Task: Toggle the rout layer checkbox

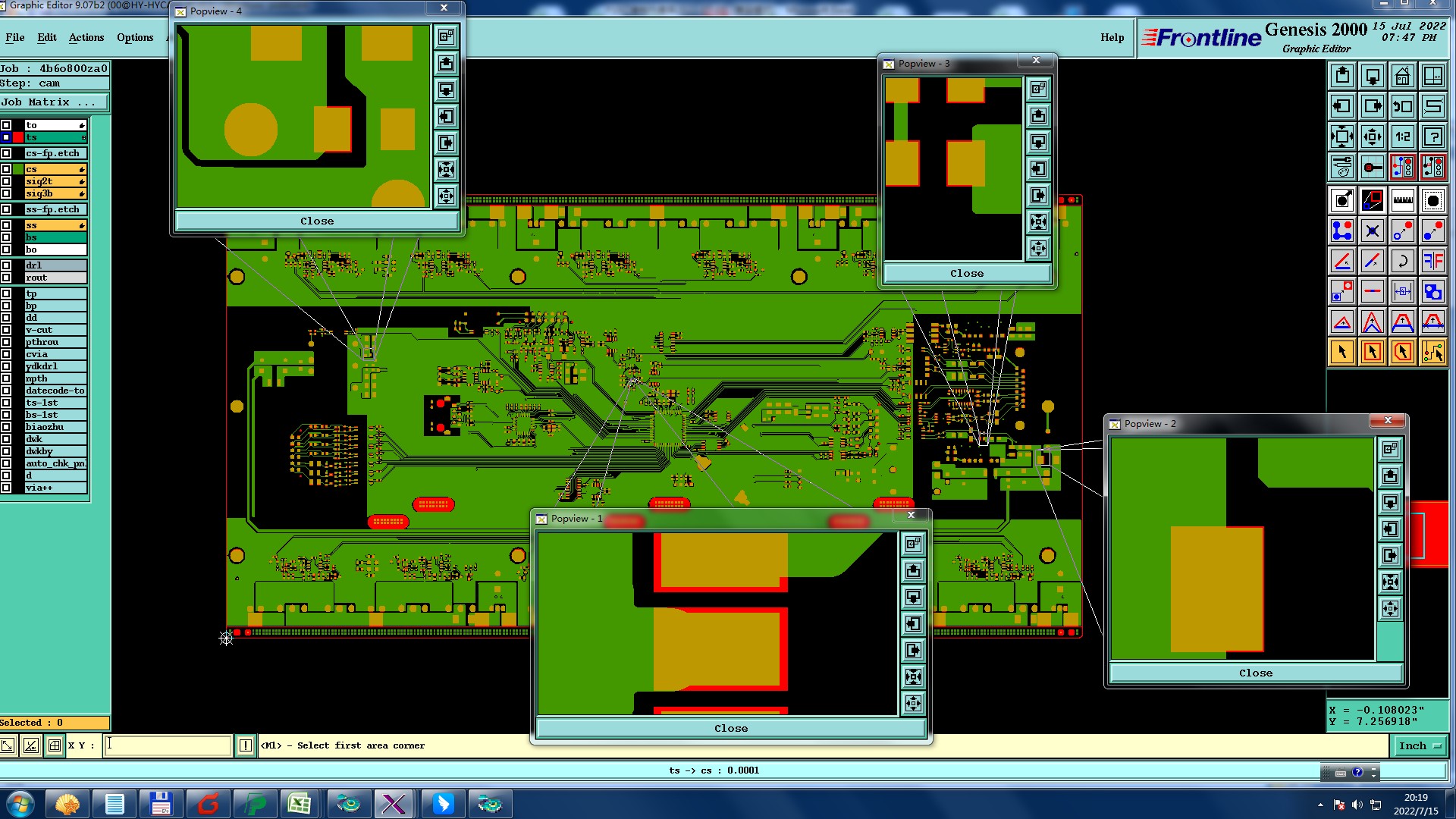Action: click(6, 278)
